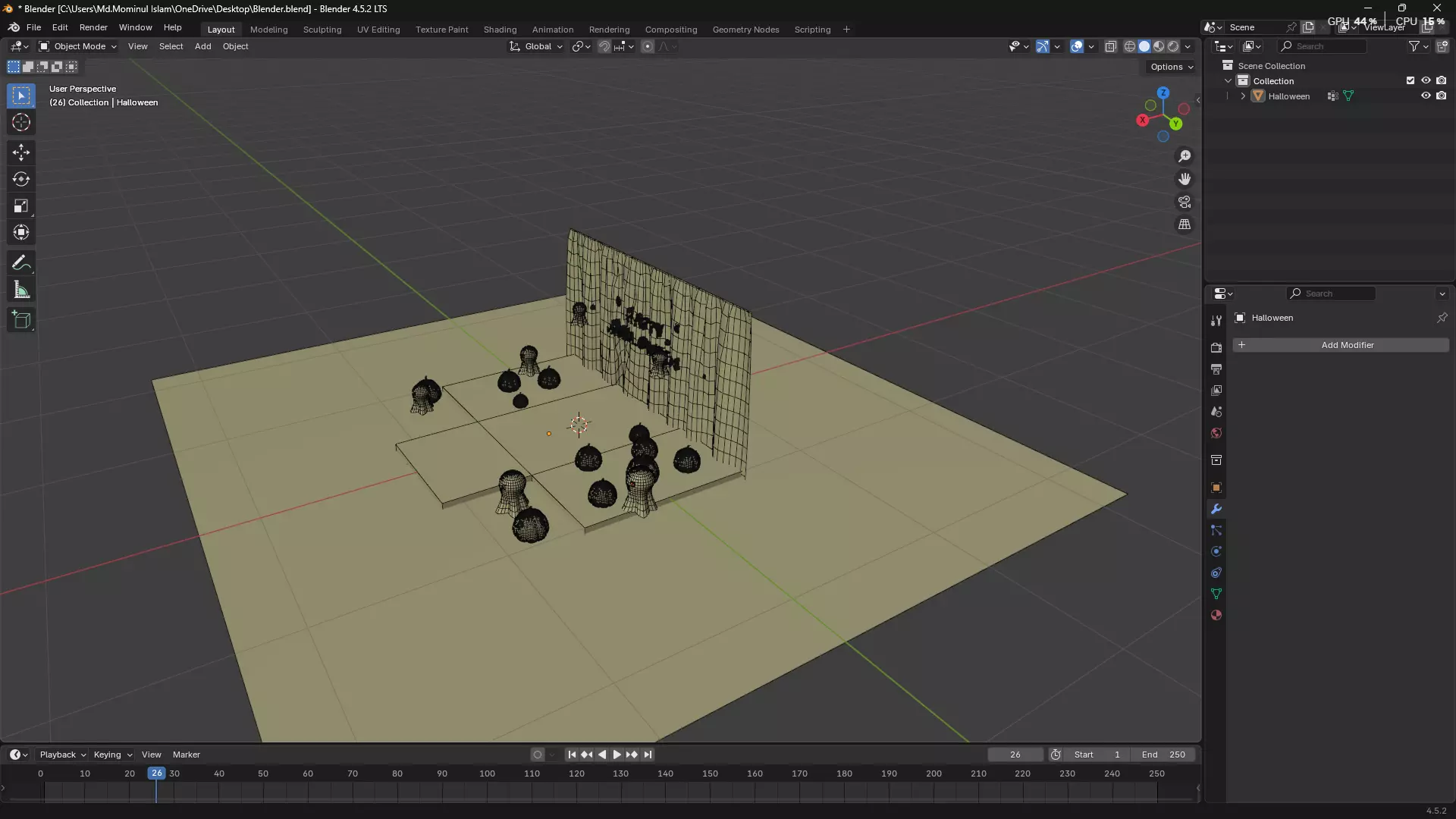Switch to the Sculpting workspace tab
The width and height of the screenshot is (1456, 819).
click(x=322, y=30)
